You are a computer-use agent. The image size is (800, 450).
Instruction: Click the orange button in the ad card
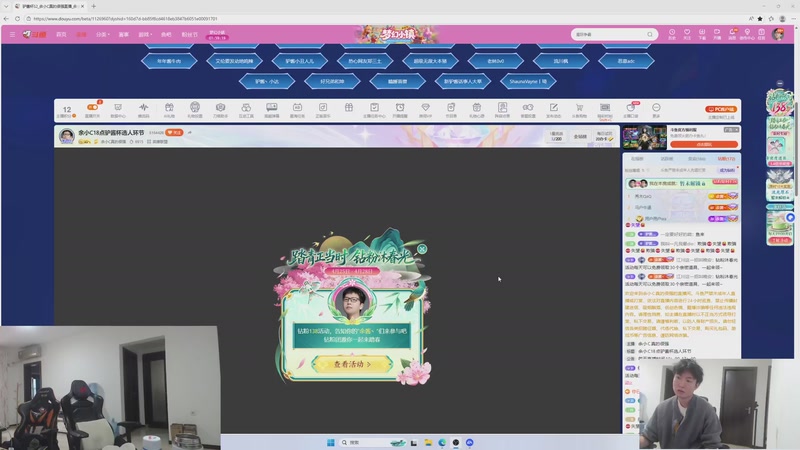click(x=704, y=144)
